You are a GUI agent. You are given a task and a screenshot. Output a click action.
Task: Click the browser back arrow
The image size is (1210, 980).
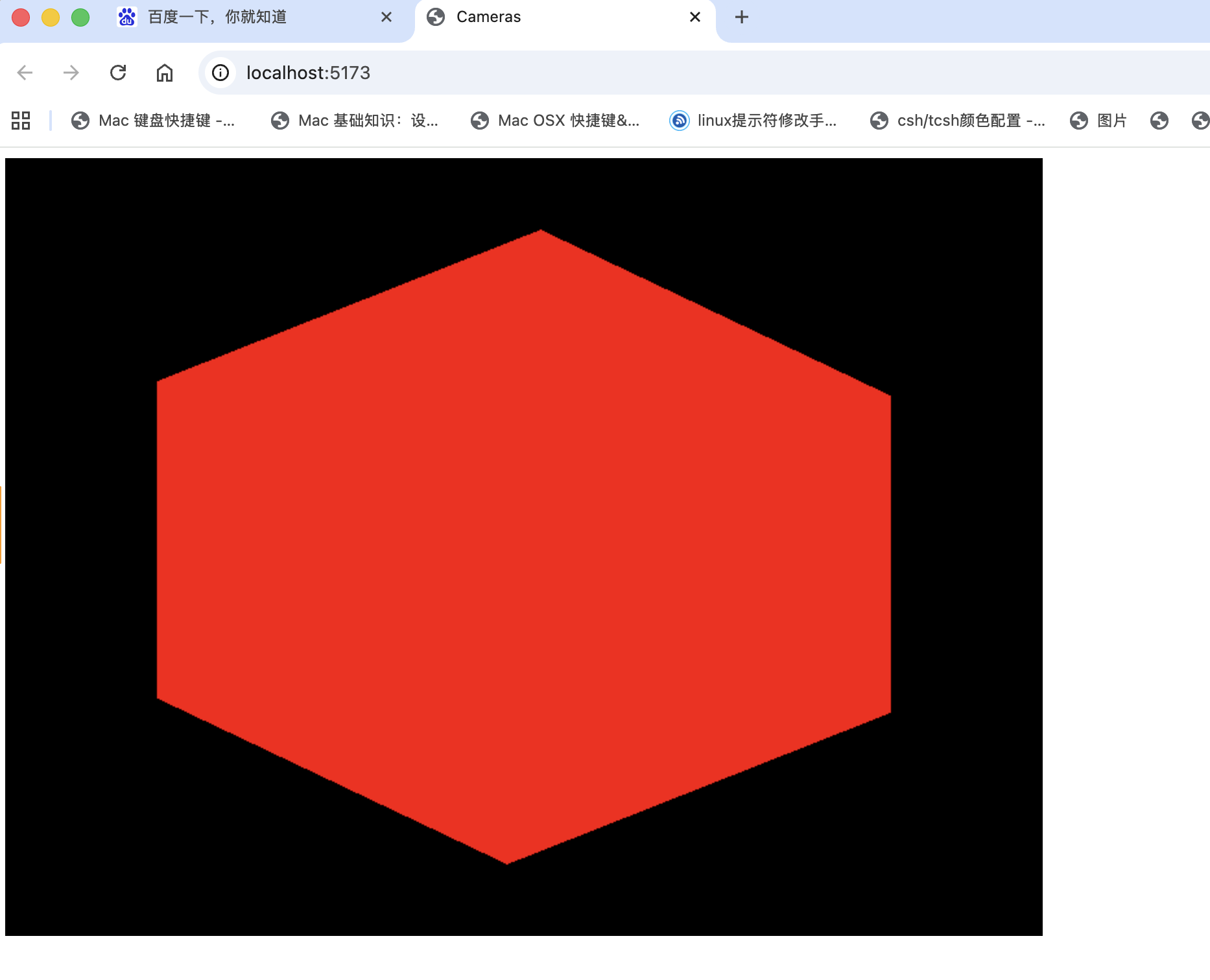click(x=25, y=73)
